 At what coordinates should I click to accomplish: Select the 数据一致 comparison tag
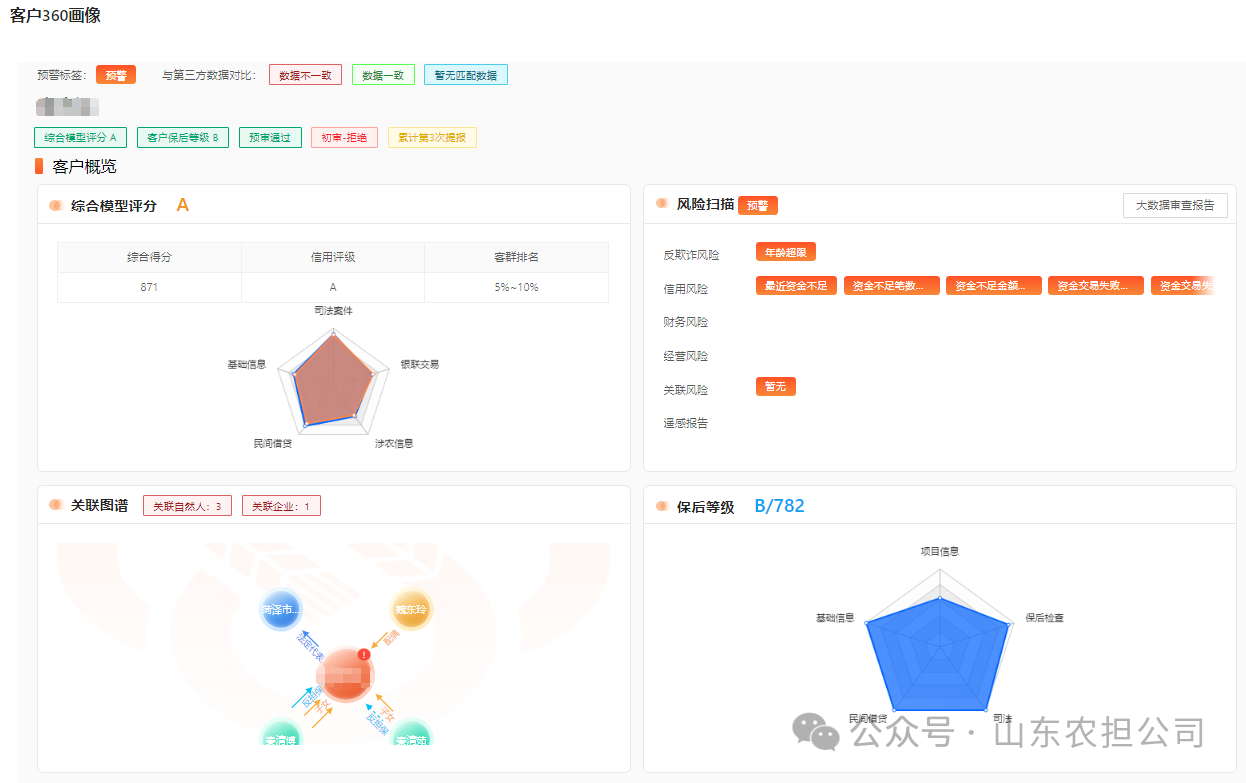[x=383, y=75]
